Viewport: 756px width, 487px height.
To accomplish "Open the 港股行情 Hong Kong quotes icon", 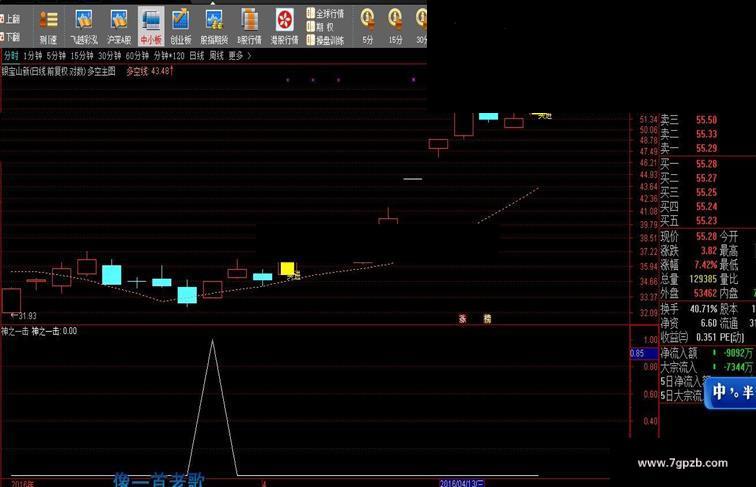I will point(284,26).
